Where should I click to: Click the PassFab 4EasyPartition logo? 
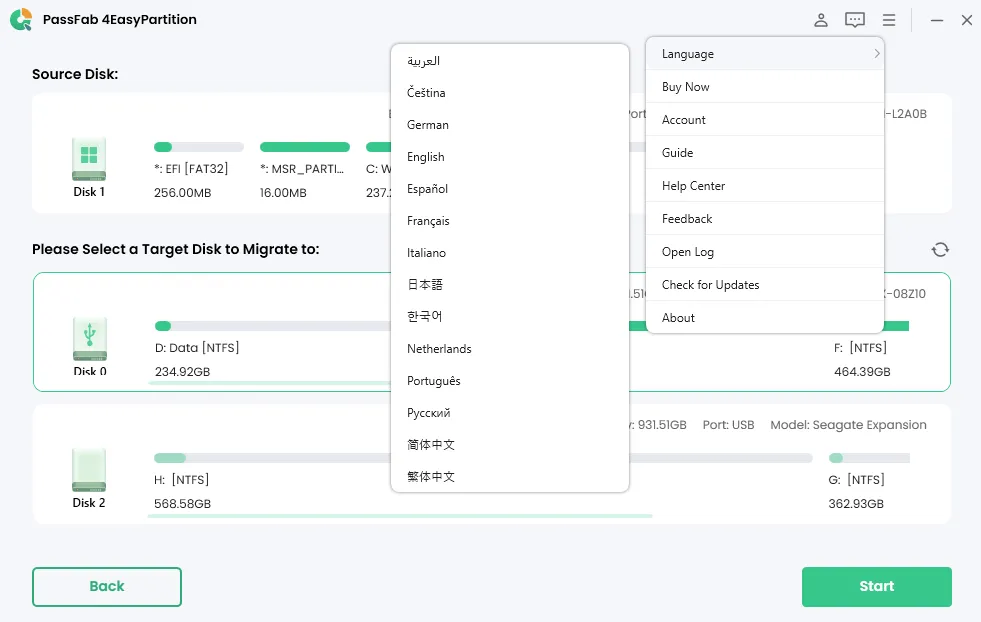point(21,20)
